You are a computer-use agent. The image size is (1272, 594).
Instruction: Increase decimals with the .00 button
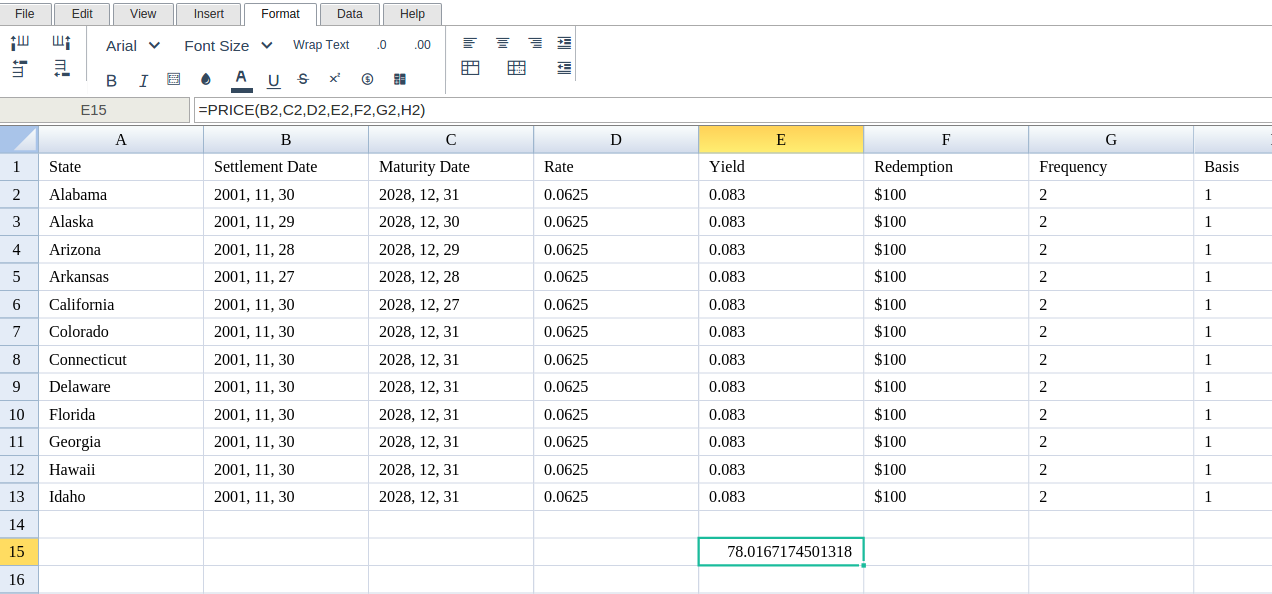422,45
